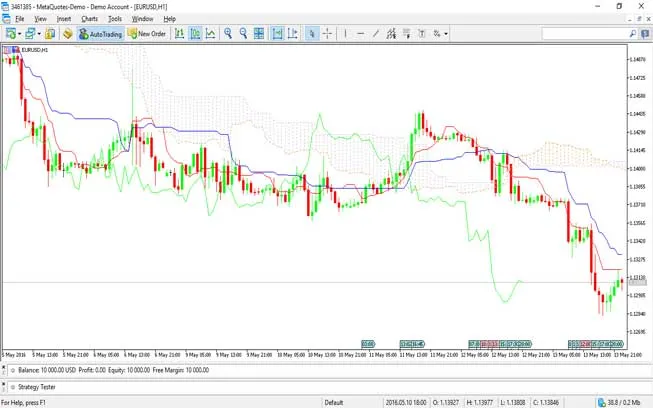
Task: Expand the Profiles dropdown arrow
Action: (39, 34)
